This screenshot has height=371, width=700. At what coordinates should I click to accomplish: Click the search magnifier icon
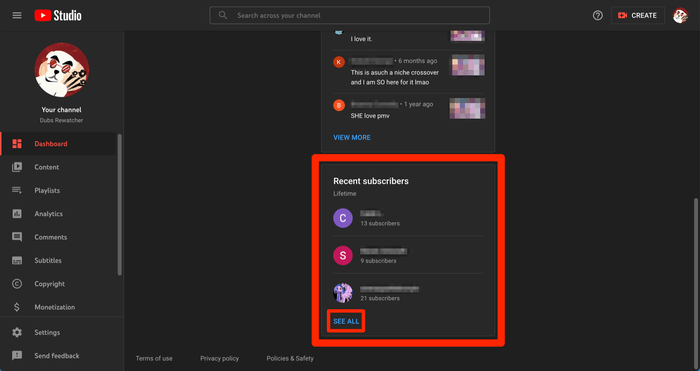point(223,15)
